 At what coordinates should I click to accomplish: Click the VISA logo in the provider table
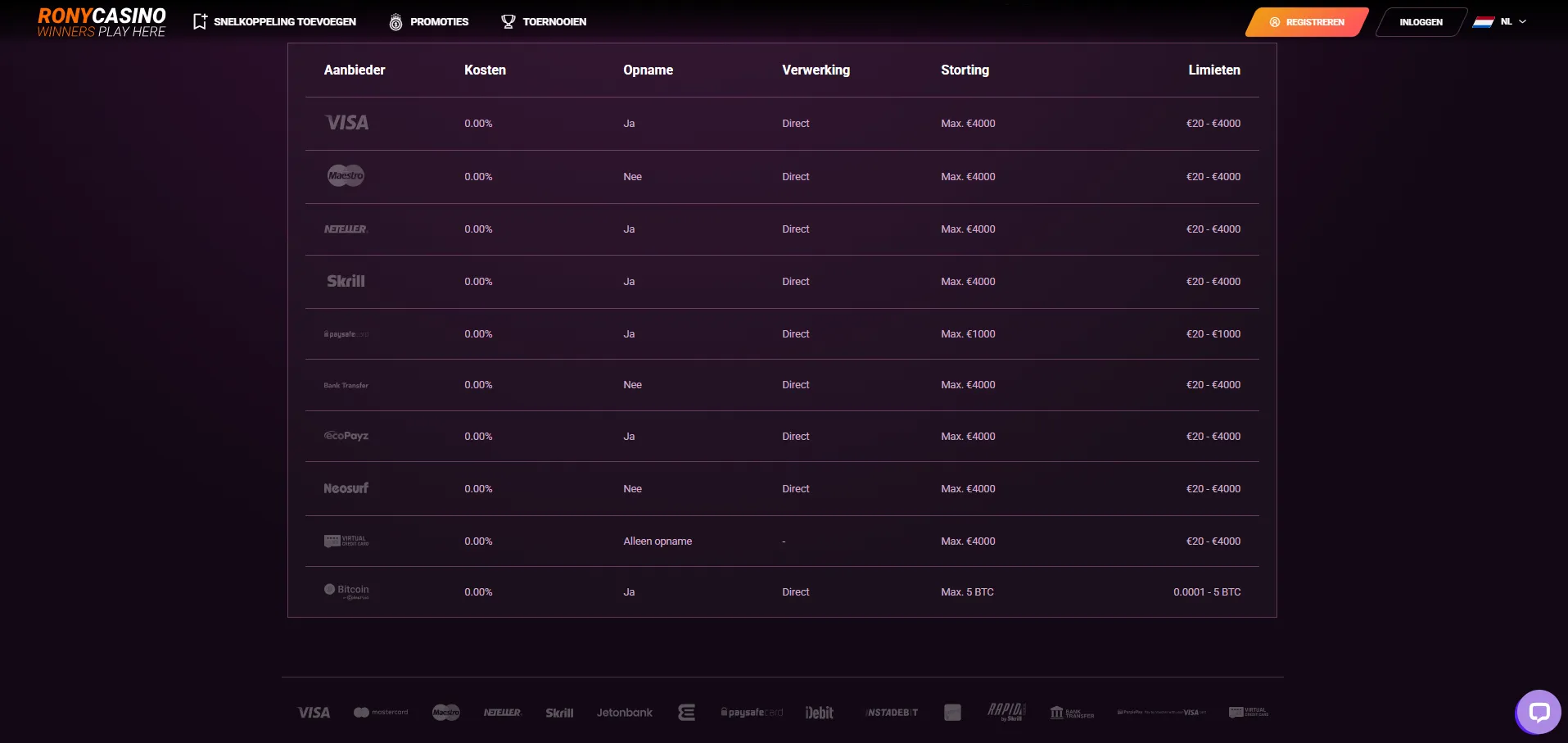point(346,123)
